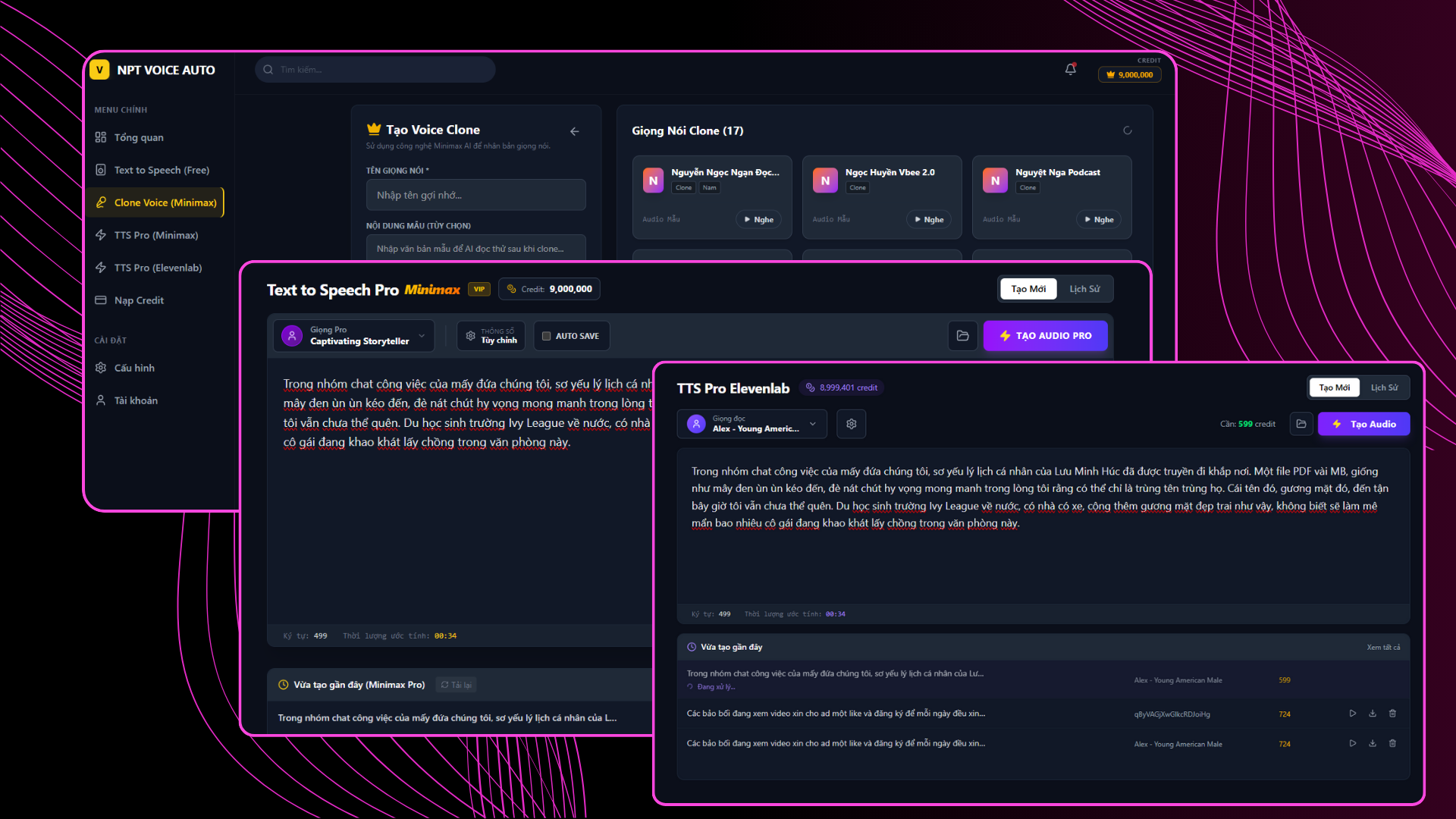This screenshot has height=819, width=1456.
Task: Play the second recent audio entry
Action: pyautogui.click(x=1352, y=714)
